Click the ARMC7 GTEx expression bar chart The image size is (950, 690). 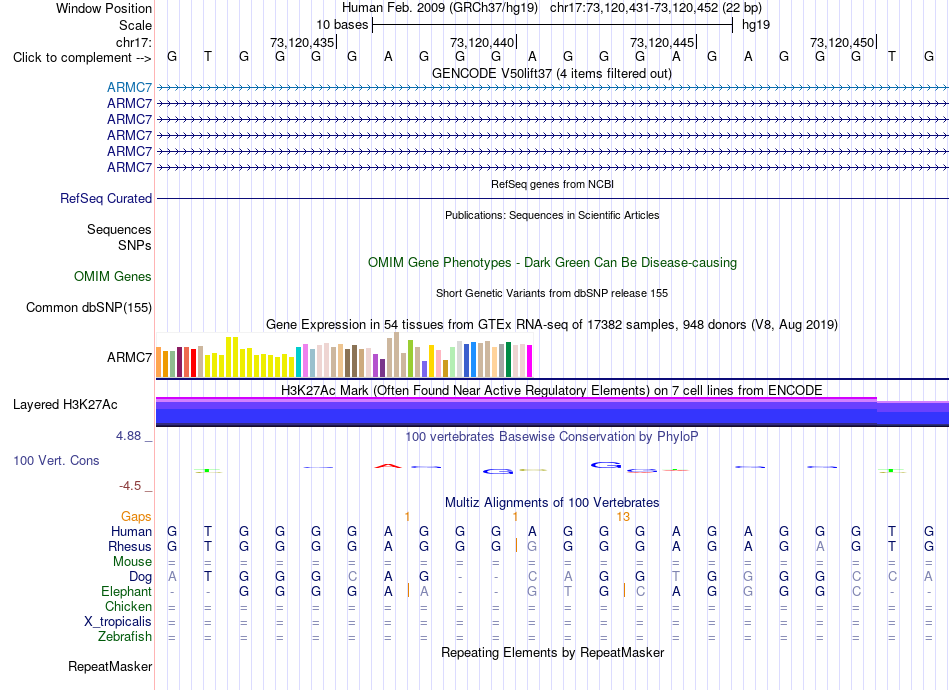pos(344,355)
